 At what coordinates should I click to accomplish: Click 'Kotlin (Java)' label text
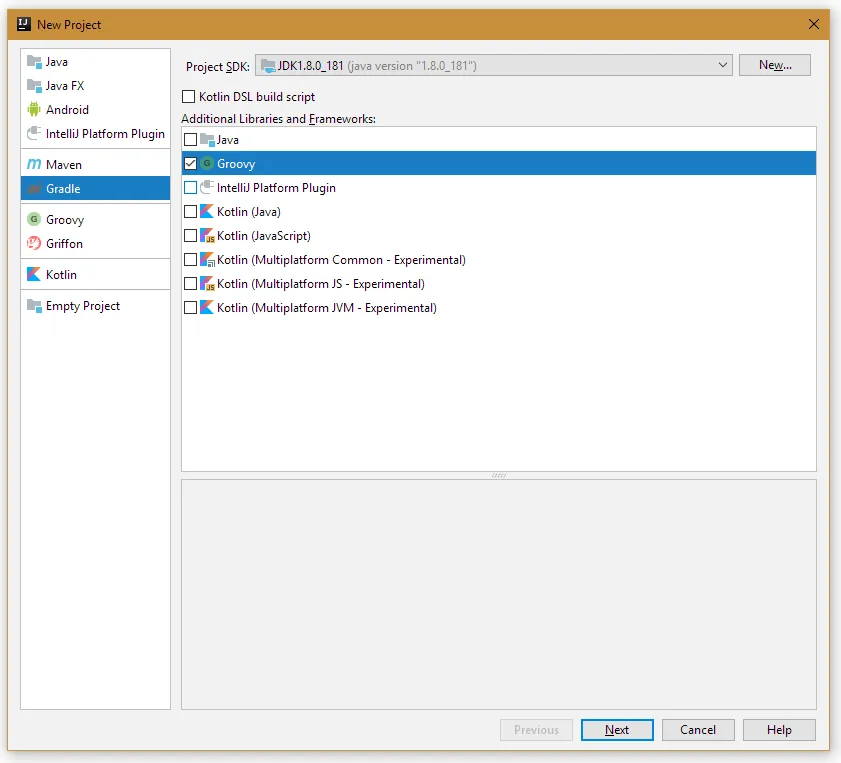(x=249, y=212)
